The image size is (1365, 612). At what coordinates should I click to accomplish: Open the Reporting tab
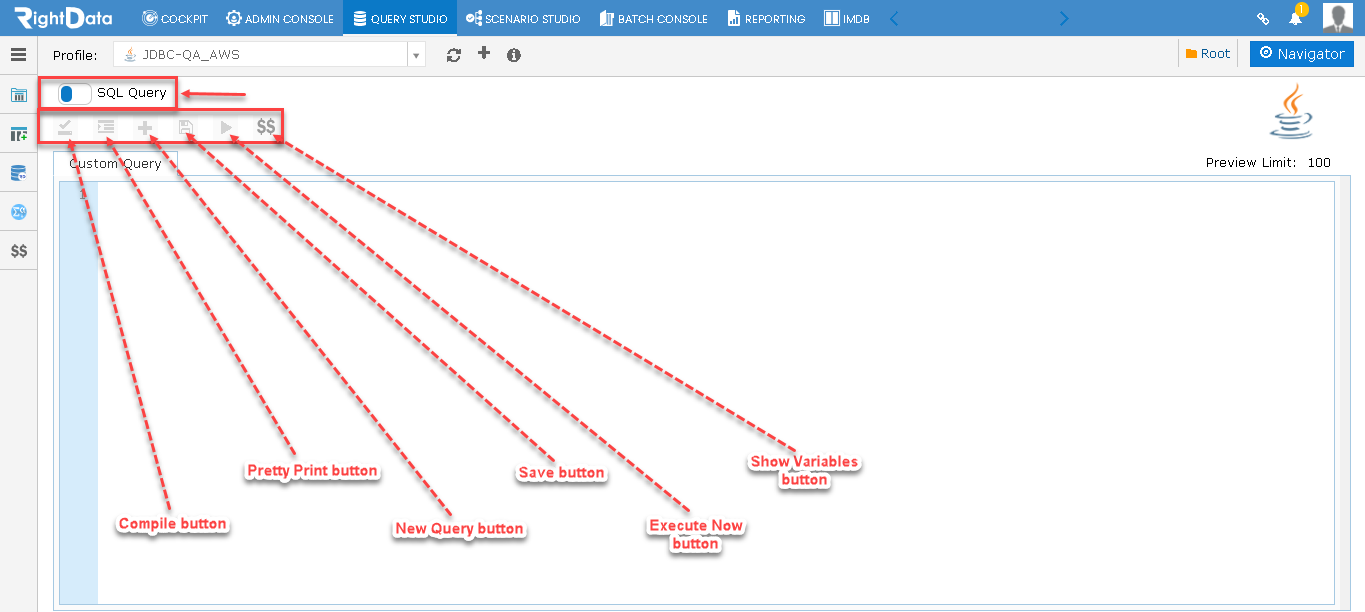(766, 18)
